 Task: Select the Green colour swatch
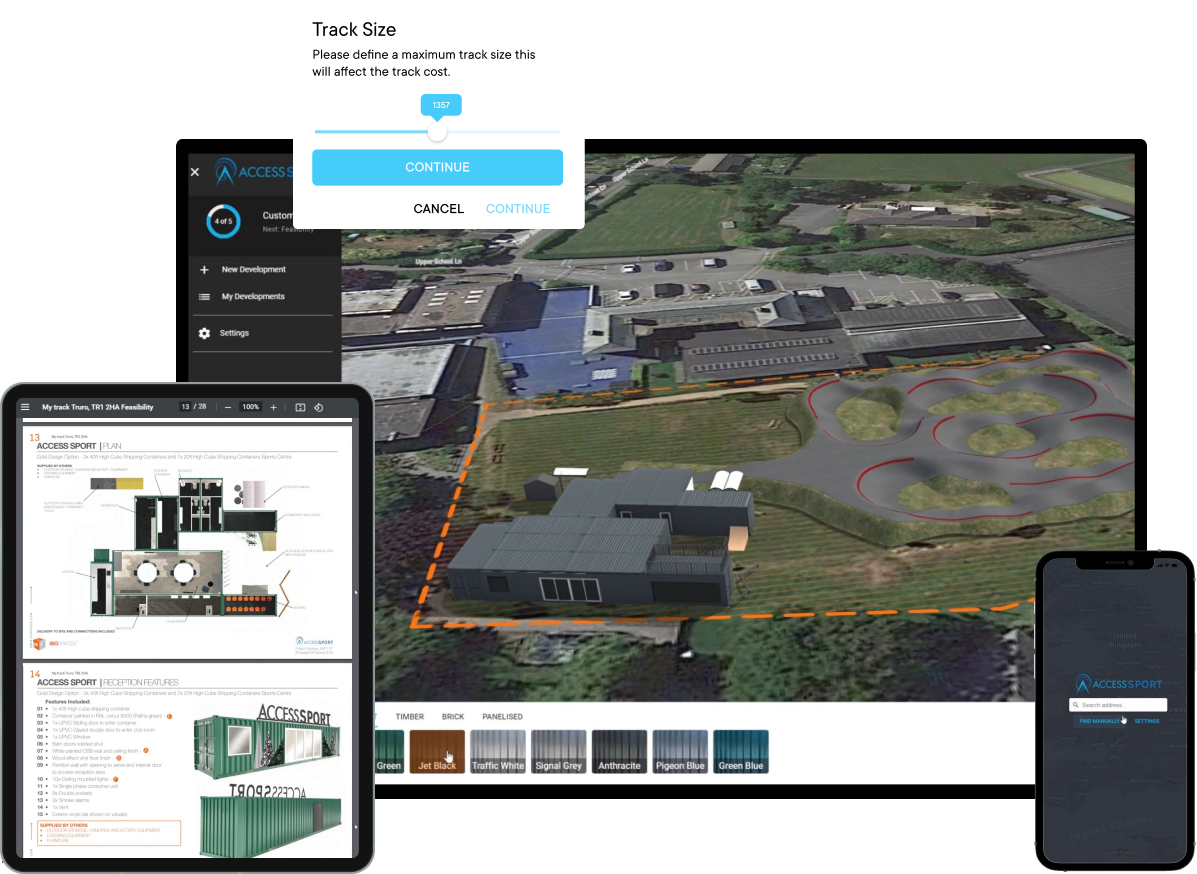(x=389, y=752)
